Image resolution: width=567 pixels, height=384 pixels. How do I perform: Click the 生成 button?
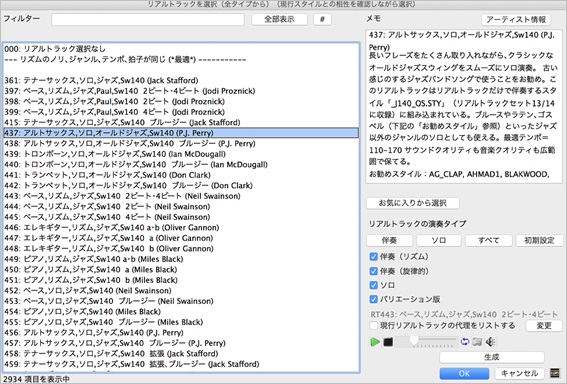click(x=492, y=357)
